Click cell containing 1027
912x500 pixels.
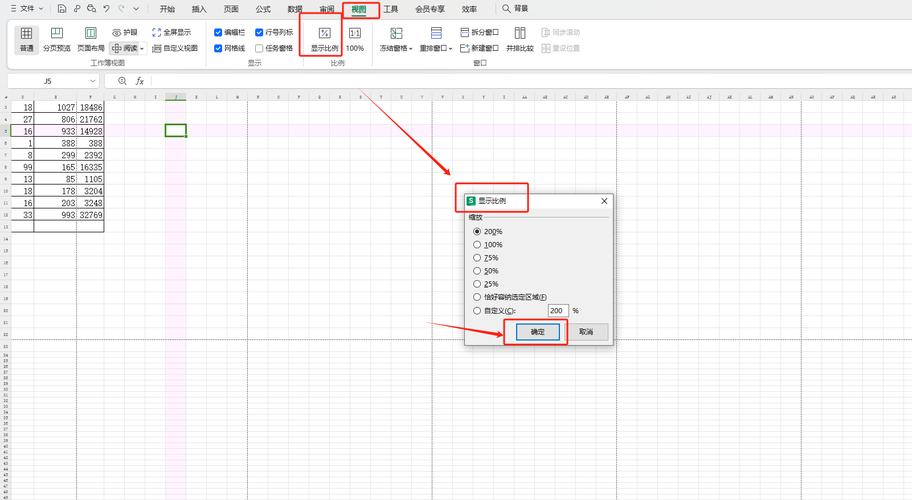click(x=55, y=107)
